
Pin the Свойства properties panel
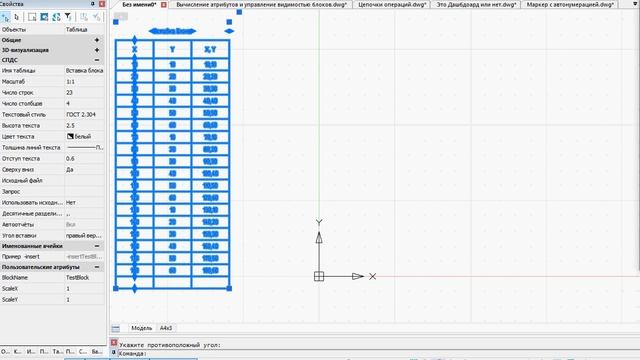pyautogui.click(x=93, y=4)
